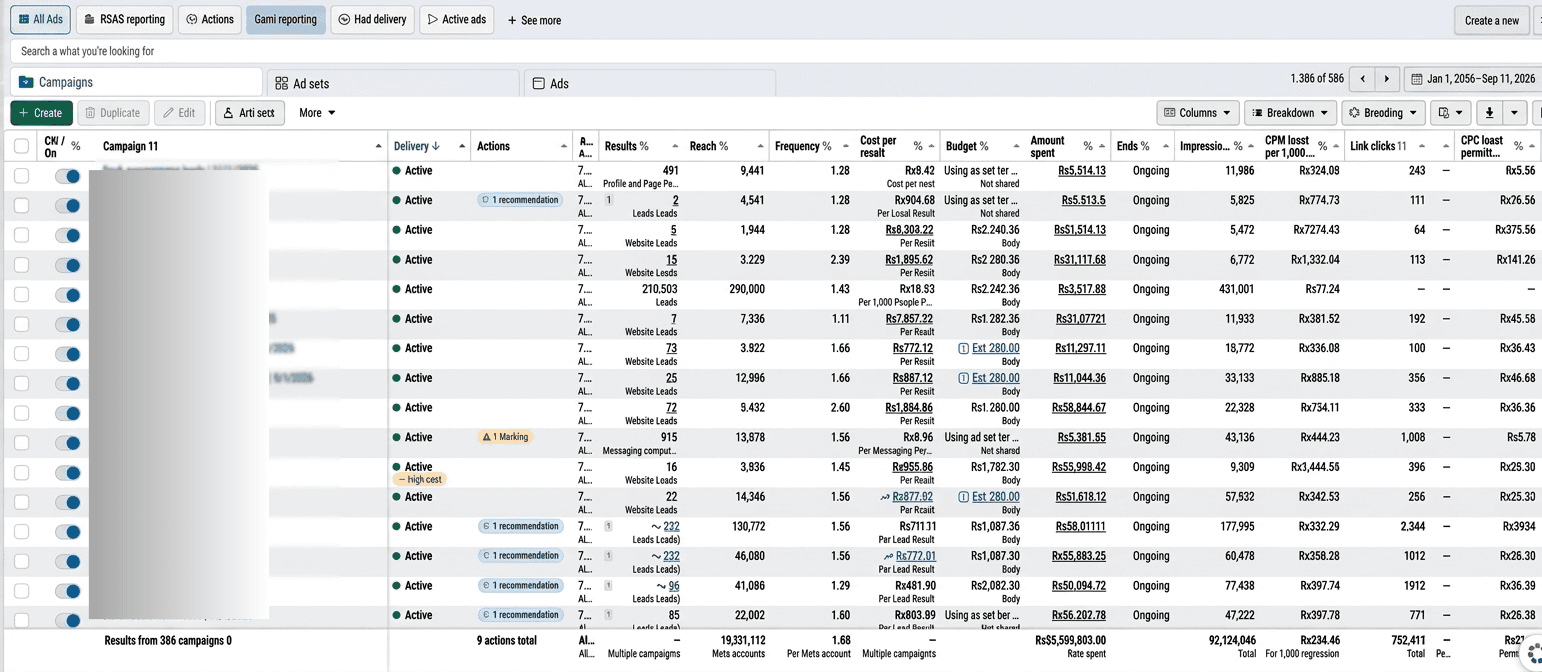Open the reports icon dropdown next to Breoding

(x=1450, y=113)
